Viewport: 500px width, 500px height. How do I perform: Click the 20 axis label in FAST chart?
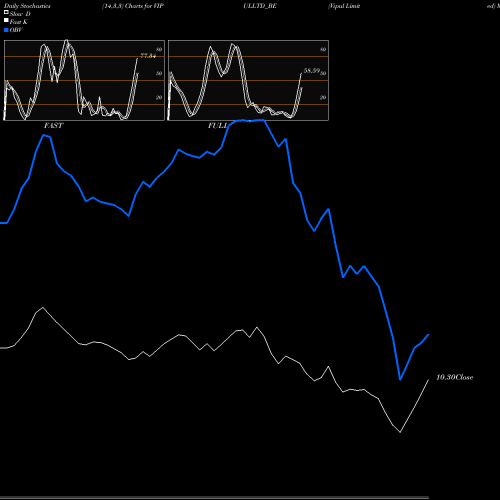(159, 98)
